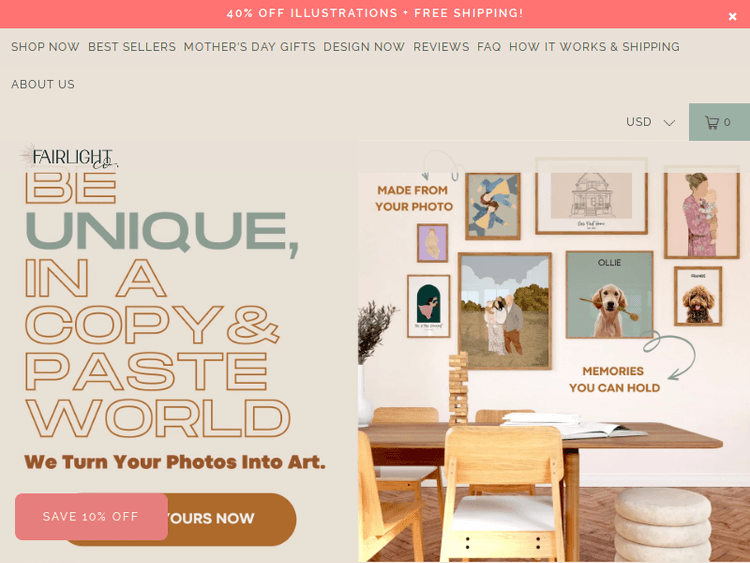
Task: Click the house line-drawing framed print
Action: point(591,196)
